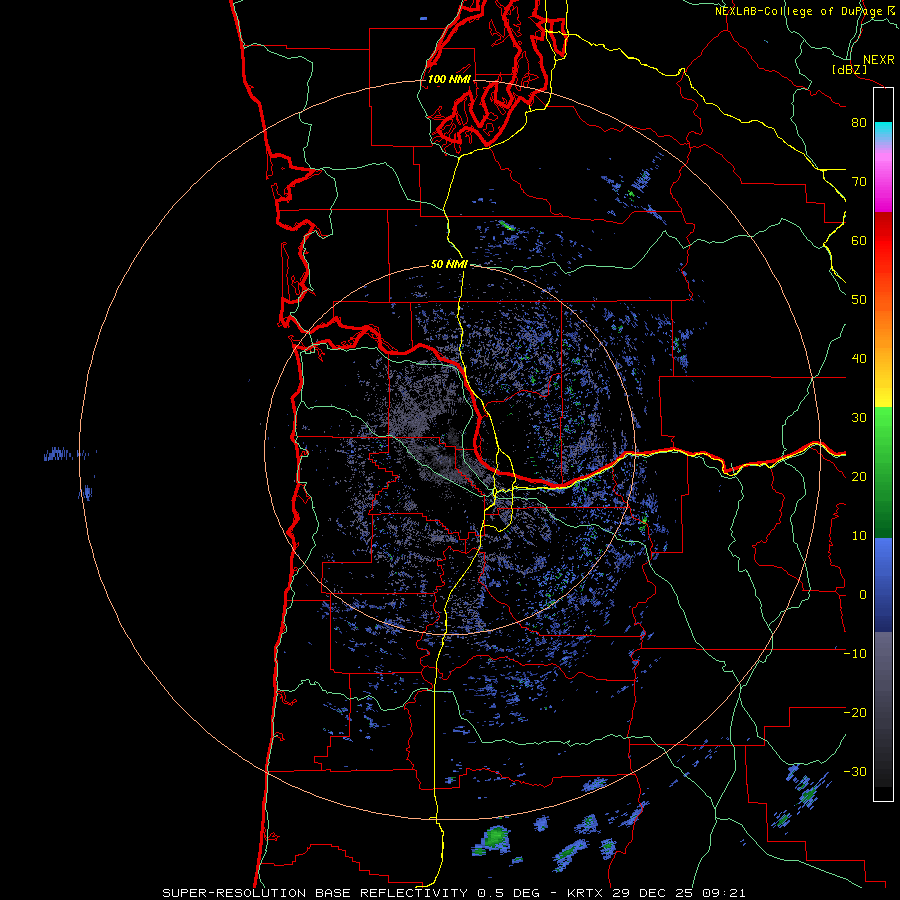This screenshot has height=900, width=900.
Task: Select the -30 tick on dBZ scale
Action: [855, 772]
